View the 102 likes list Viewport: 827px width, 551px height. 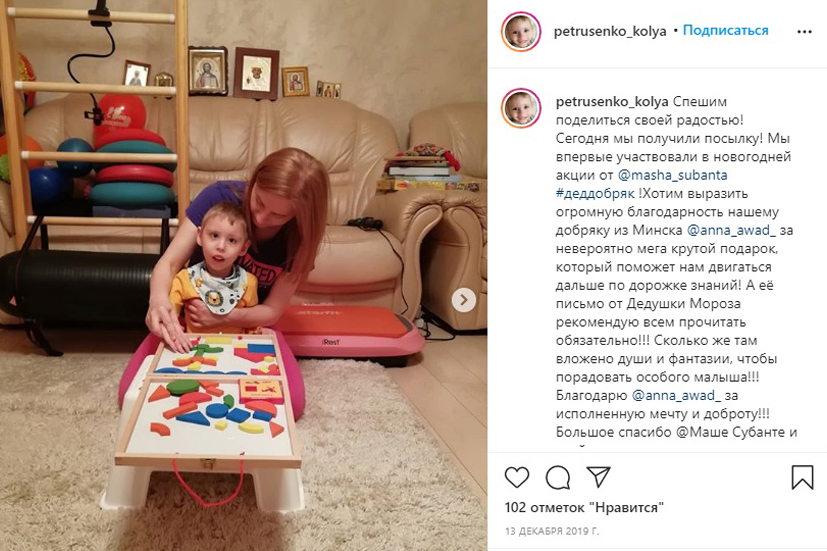[584, 508]
